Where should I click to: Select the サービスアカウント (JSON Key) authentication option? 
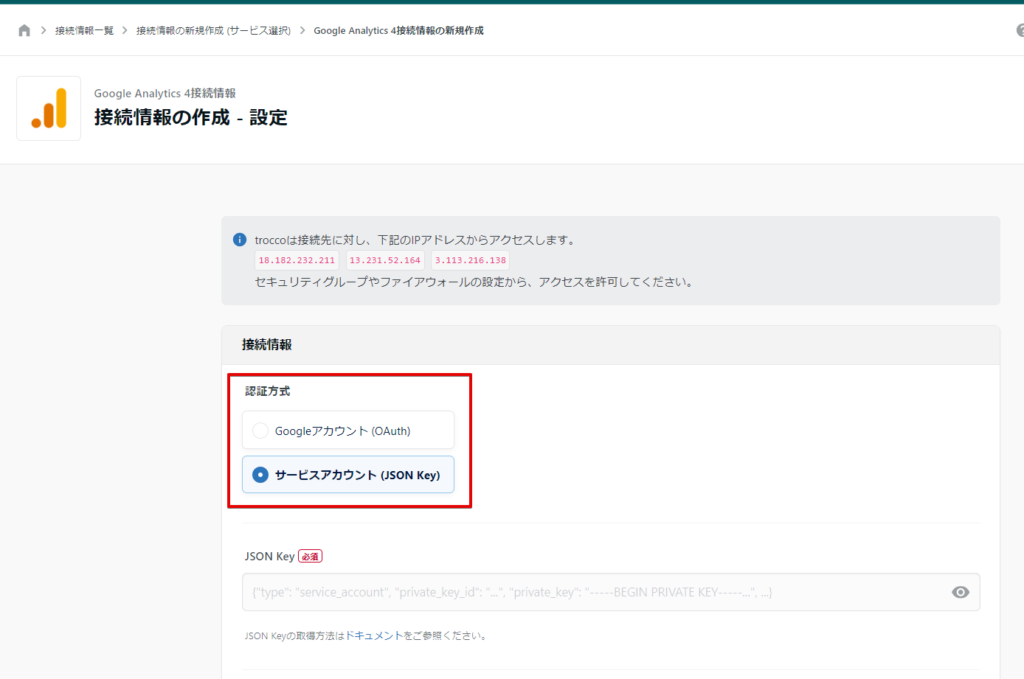pos(347,475)
